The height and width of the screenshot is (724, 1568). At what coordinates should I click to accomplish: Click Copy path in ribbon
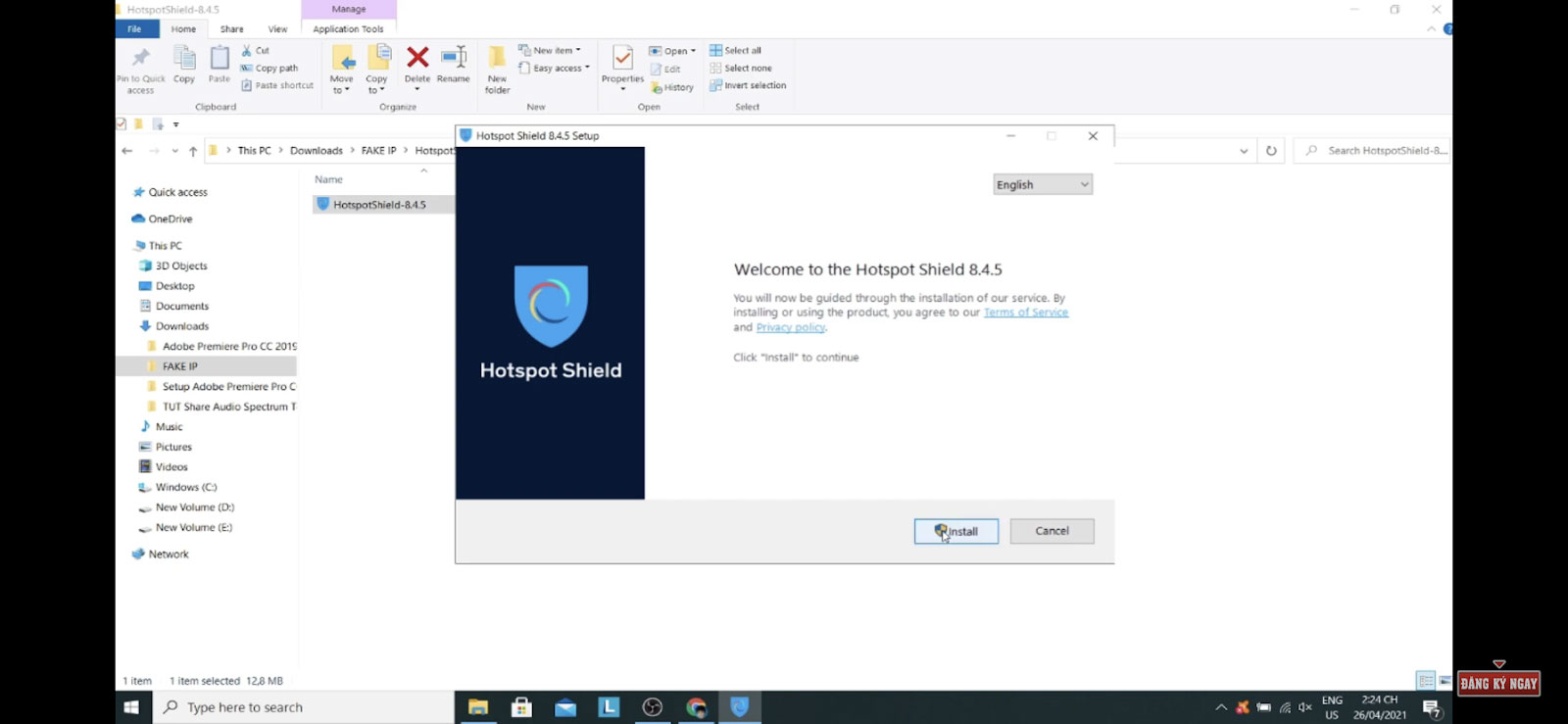(x=269, y=68)
